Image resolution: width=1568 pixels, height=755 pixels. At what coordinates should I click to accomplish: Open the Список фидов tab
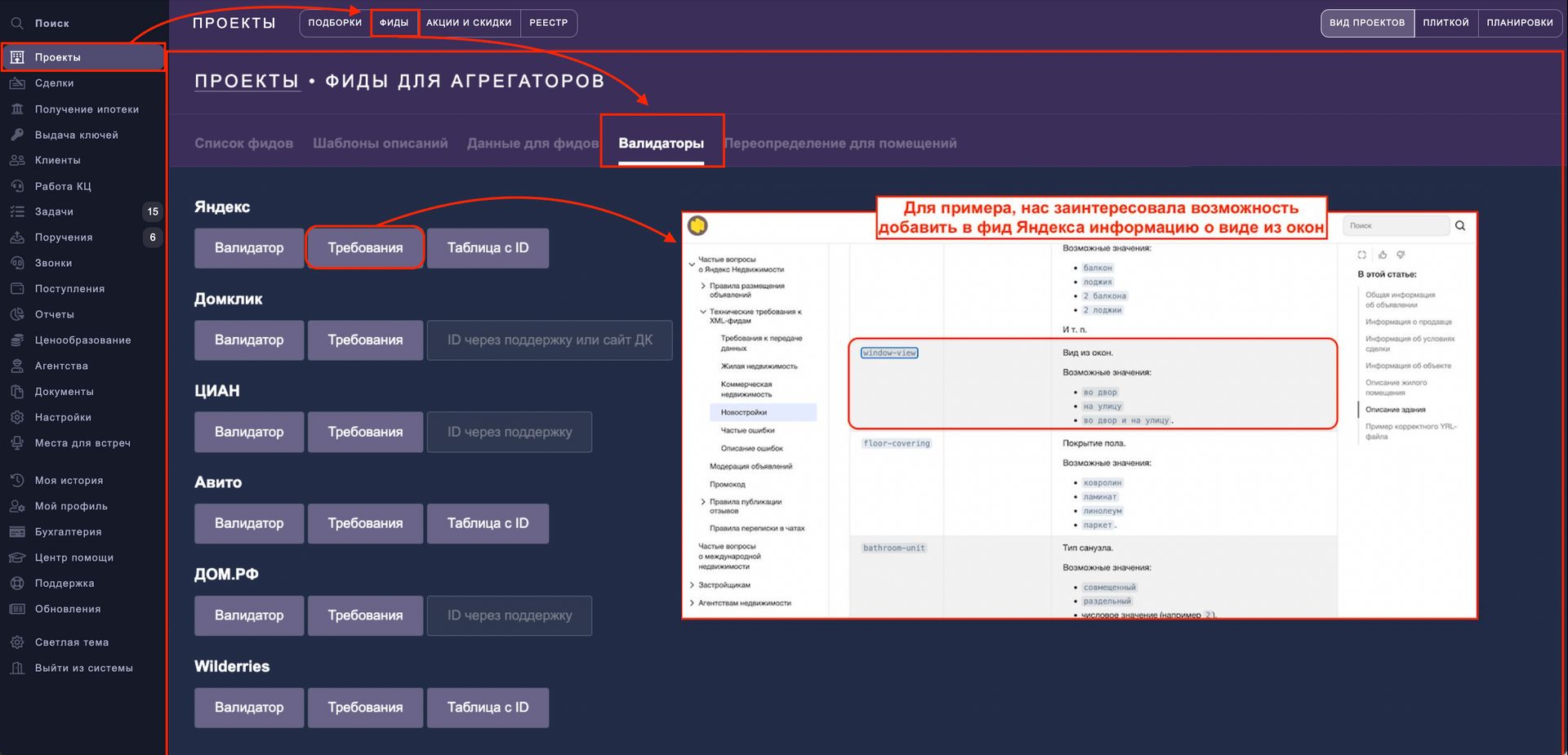pos(243,143)
